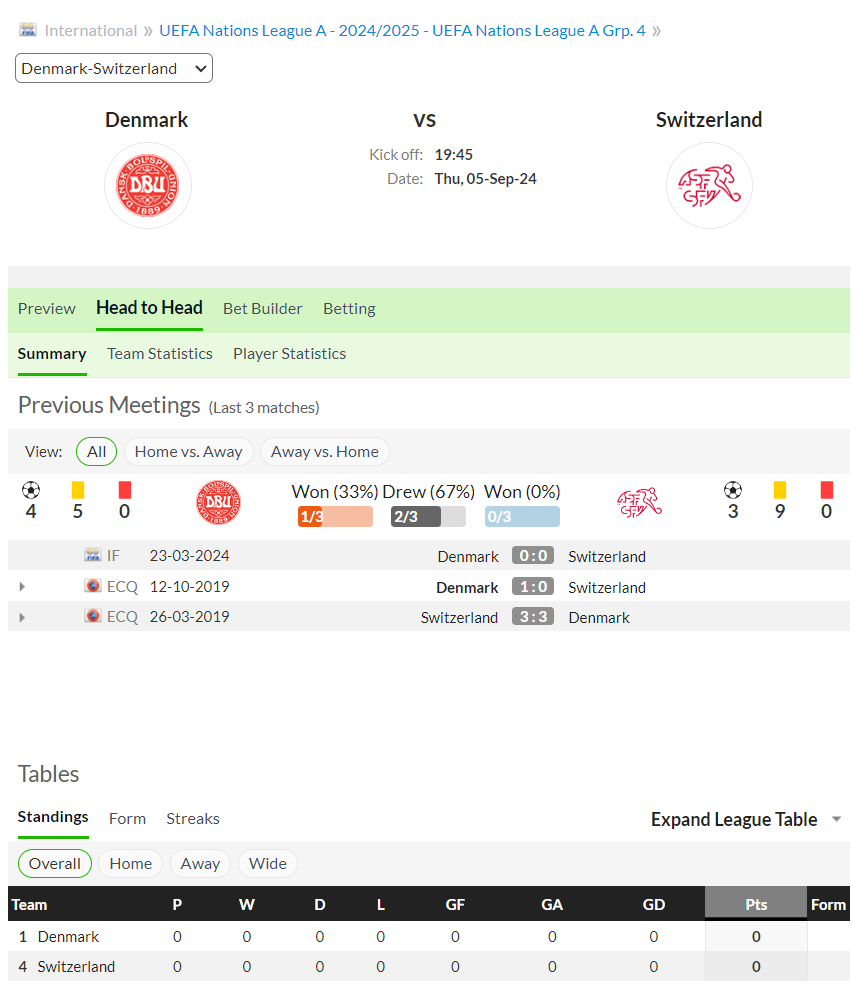Screen dimensions: 852x997
Task: Click Denmark's goals football icon in the stats
Action: point(31,490)
